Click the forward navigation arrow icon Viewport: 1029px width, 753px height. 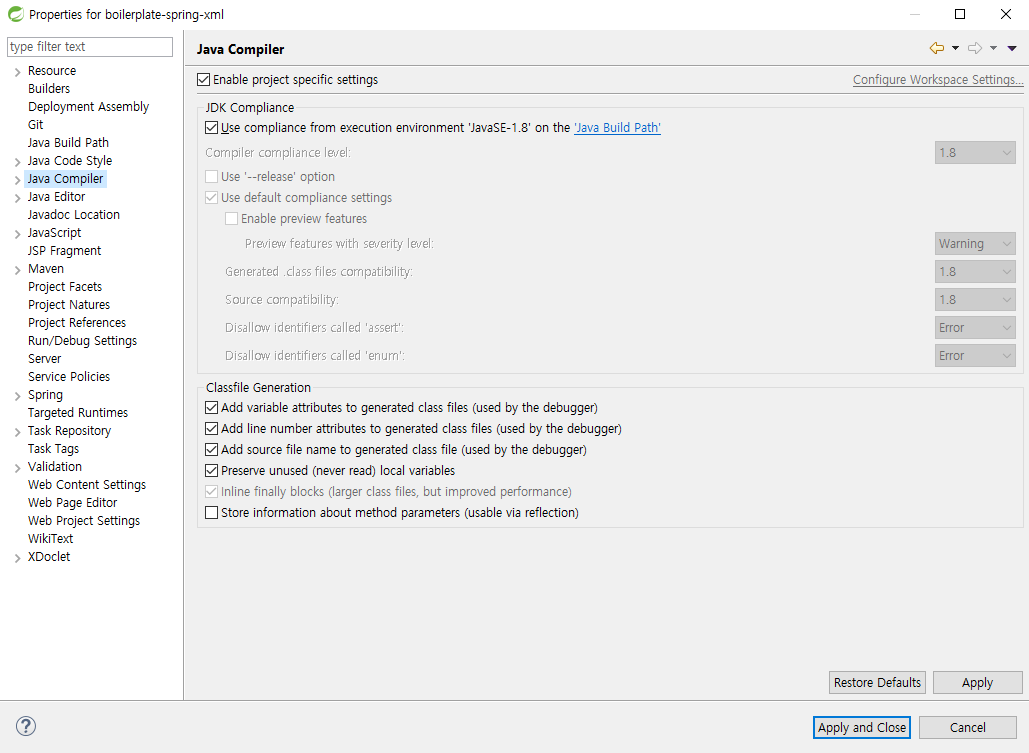click(x=975, y=48)
